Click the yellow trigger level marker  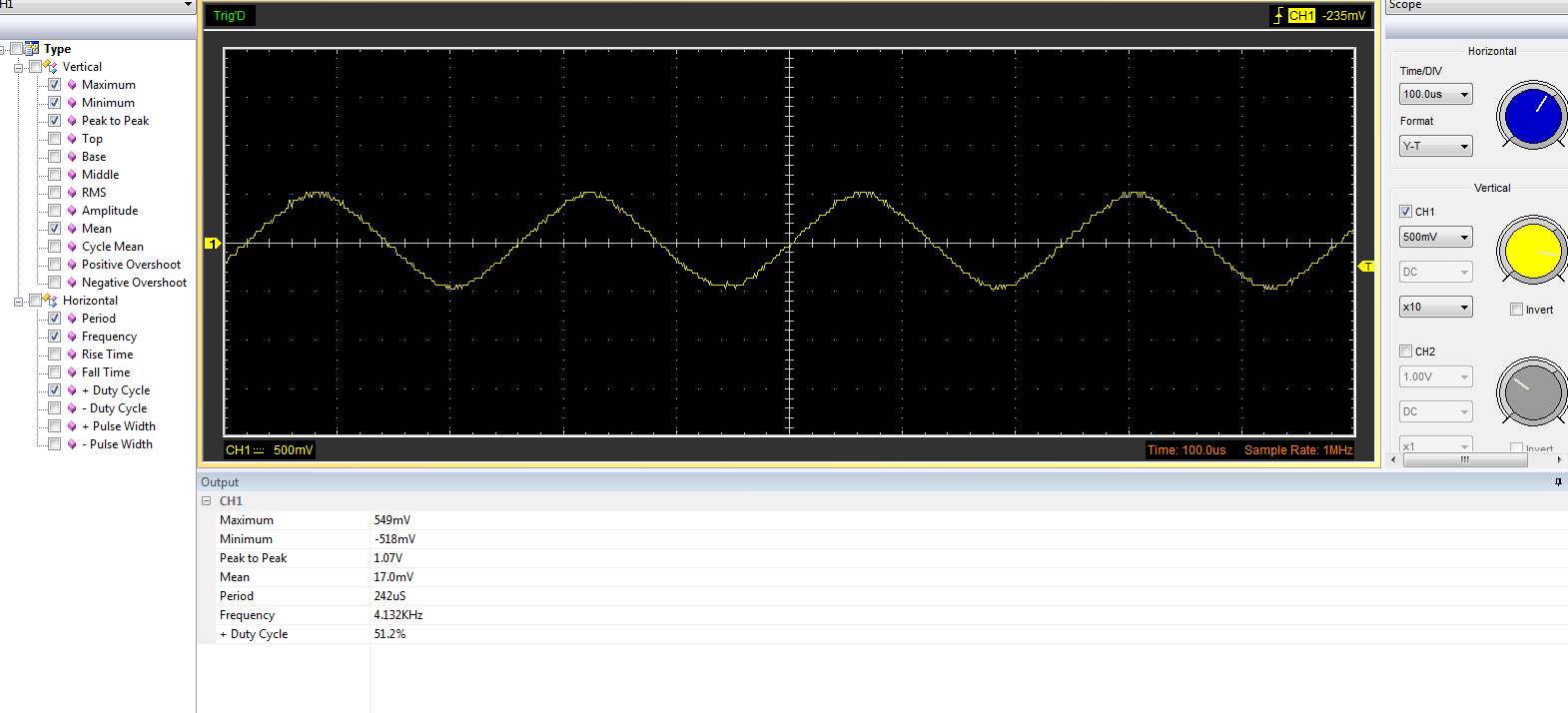click(x=1366, y=266)
